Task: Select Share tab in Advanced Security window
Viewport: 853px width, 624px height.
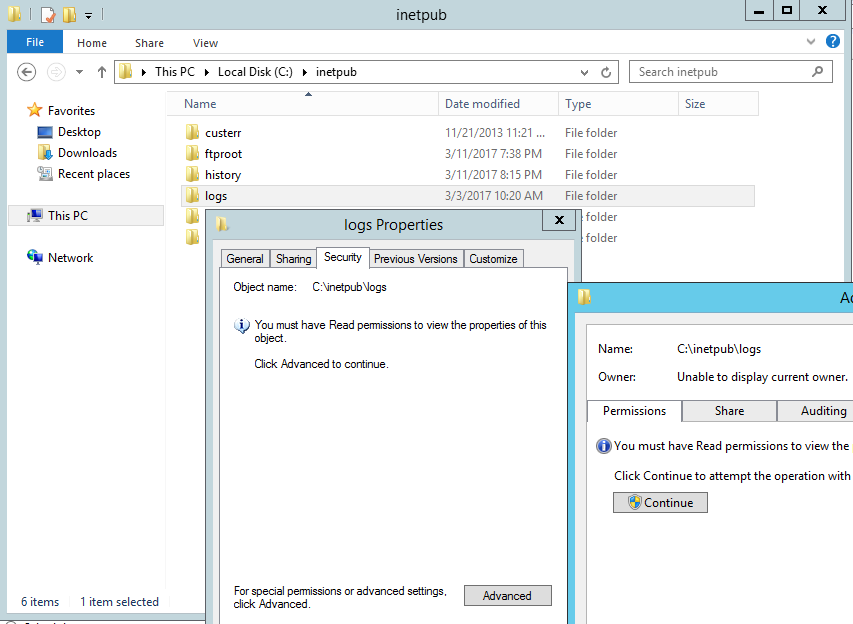Action: click(729, 411)
